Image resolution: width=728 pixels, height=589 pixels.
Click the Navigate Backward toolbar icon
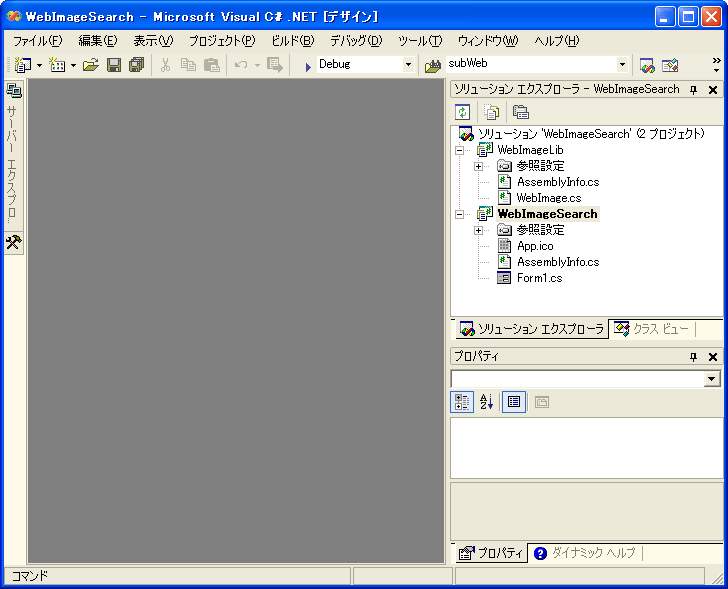click(275, 65)
